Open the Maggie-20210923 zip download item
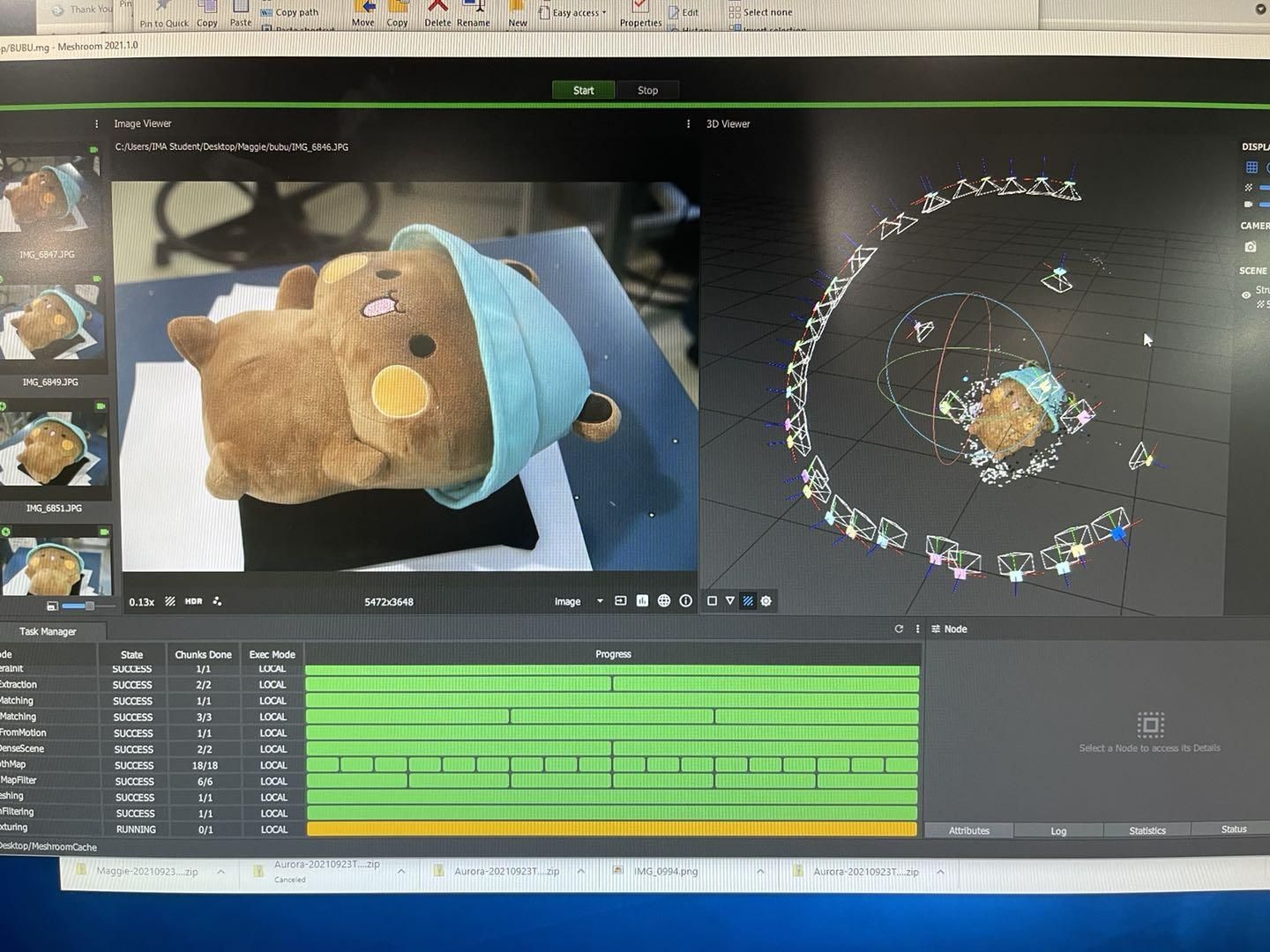 [x=138, y=872]
